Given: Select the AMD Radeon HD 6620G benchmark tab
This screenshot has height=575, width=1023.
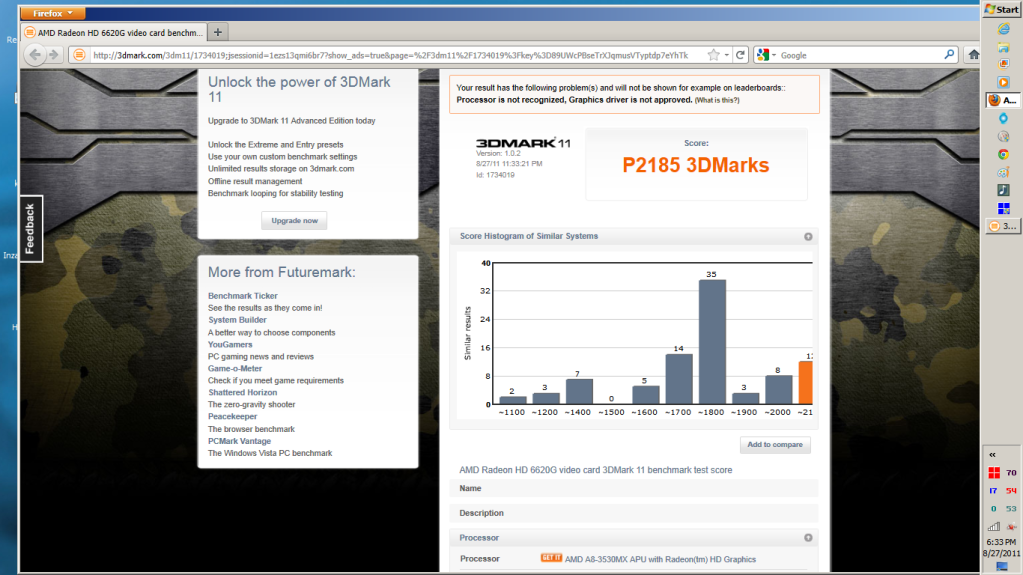Looking at the screenshot, I should (114, 33).
